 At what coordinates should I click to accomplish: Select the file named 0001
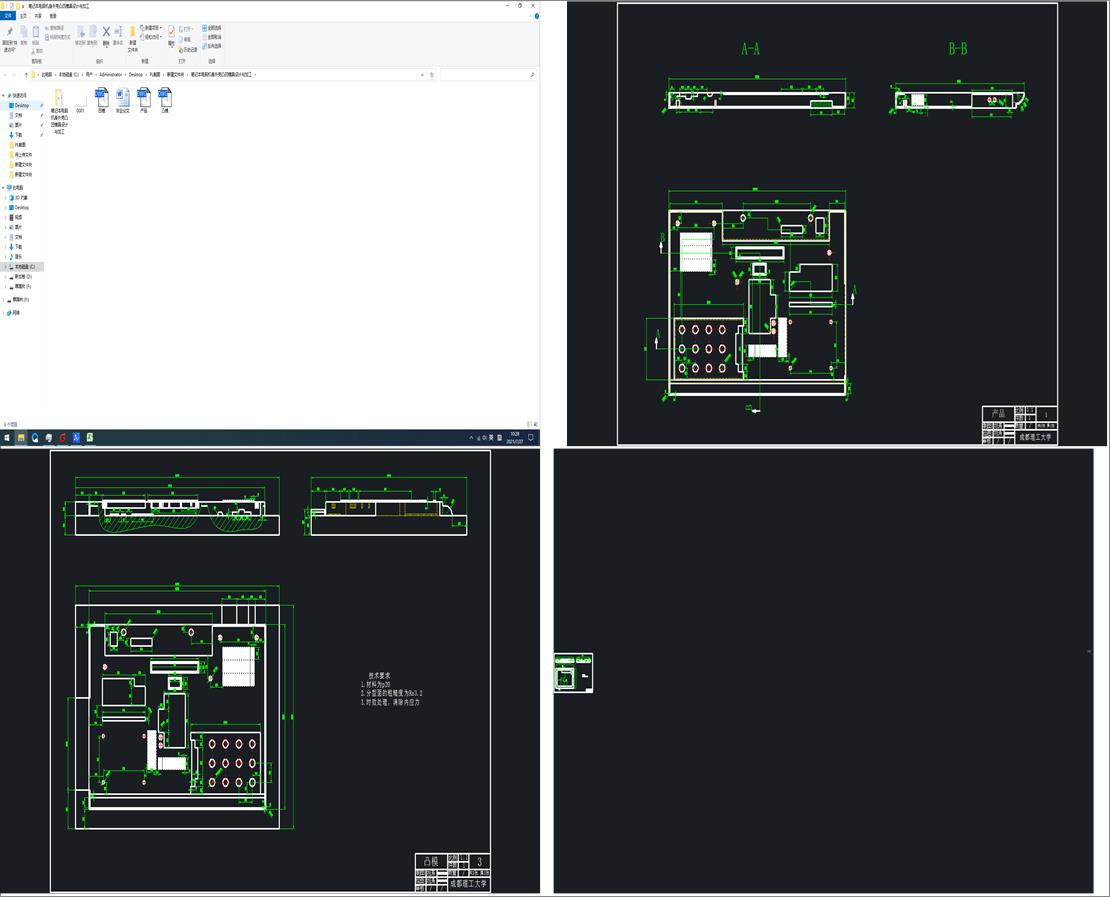coord(80,101)
